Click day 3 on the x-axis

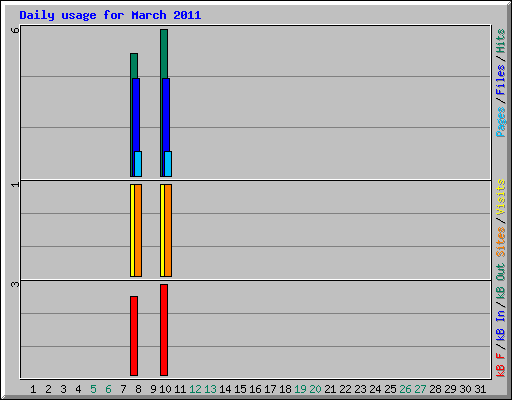(63, 389)
